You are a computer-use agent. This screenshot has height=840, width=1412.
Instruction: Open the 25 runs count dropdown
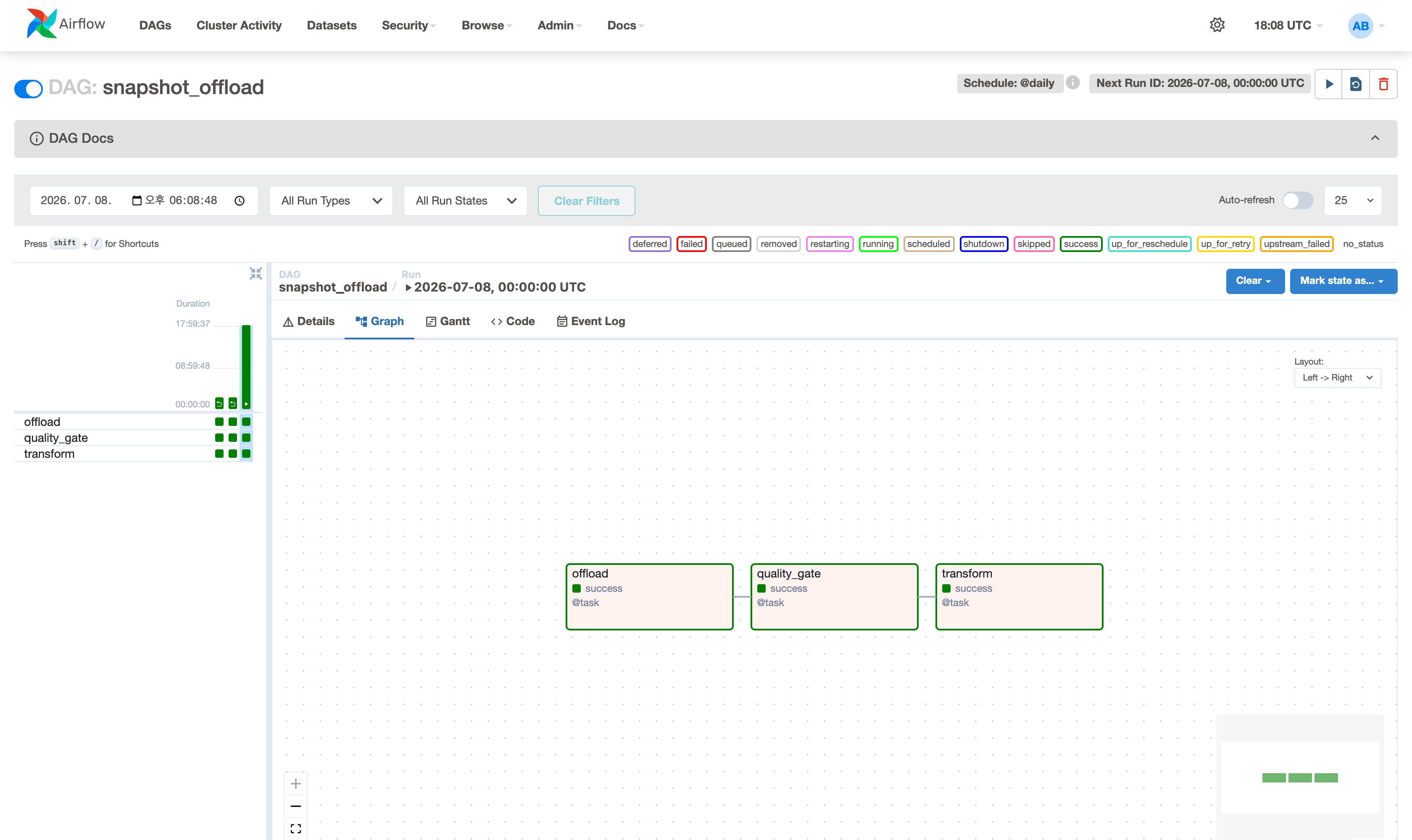click(x=1352, y=200)
